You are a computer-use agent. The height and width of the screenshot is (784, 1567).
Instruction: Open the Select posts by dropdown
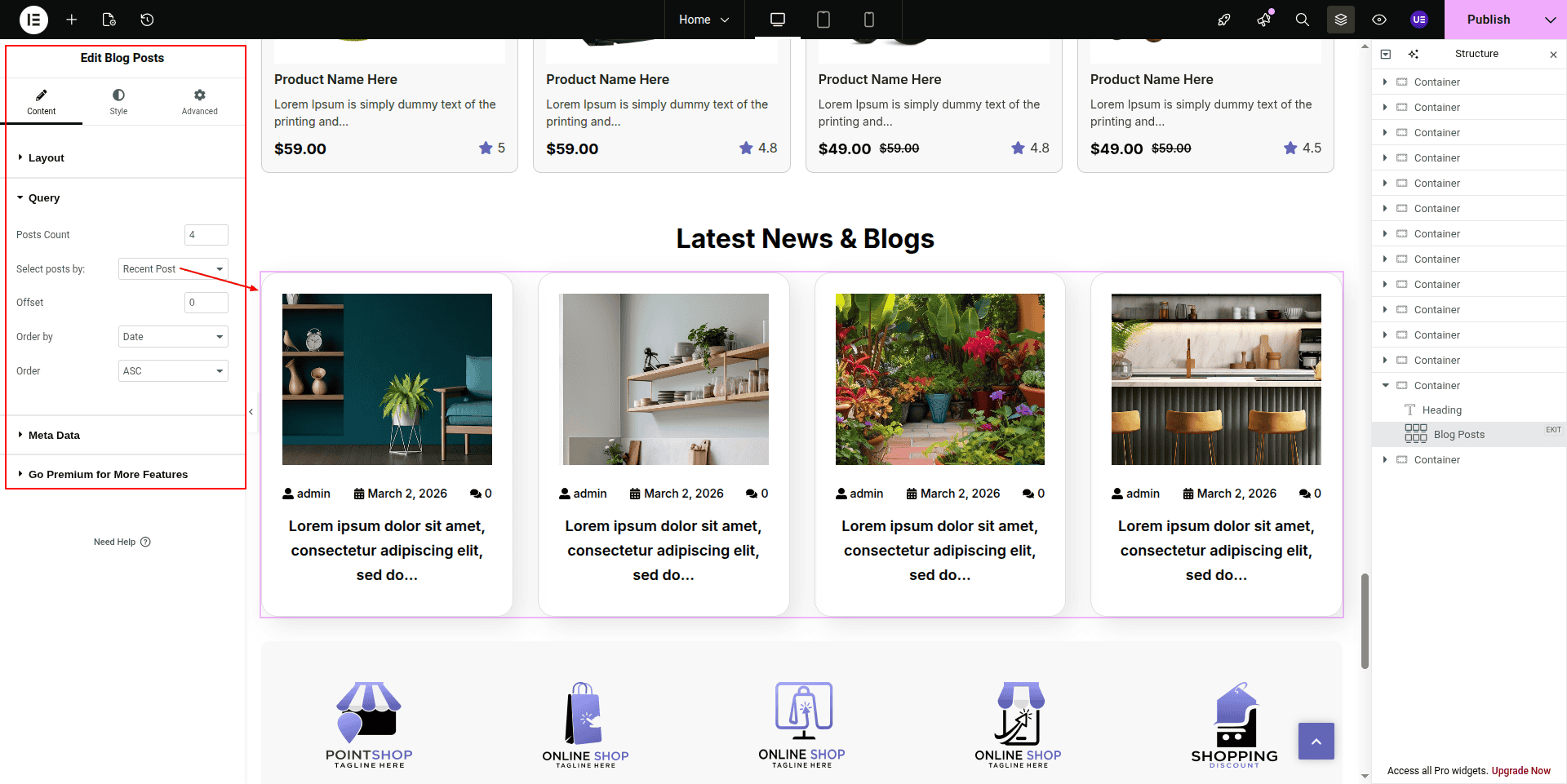click(173, 269)
